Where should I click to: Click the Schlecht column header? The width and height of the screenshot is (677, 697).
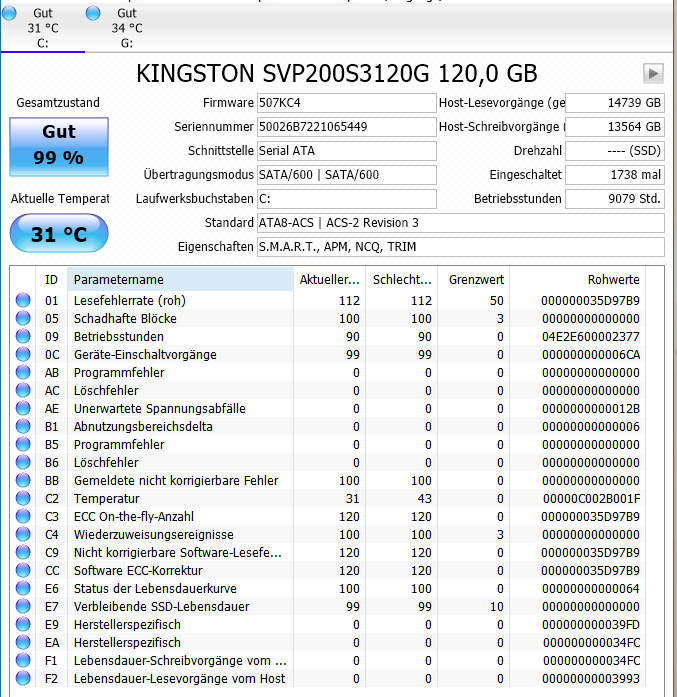tap(401, 280)
